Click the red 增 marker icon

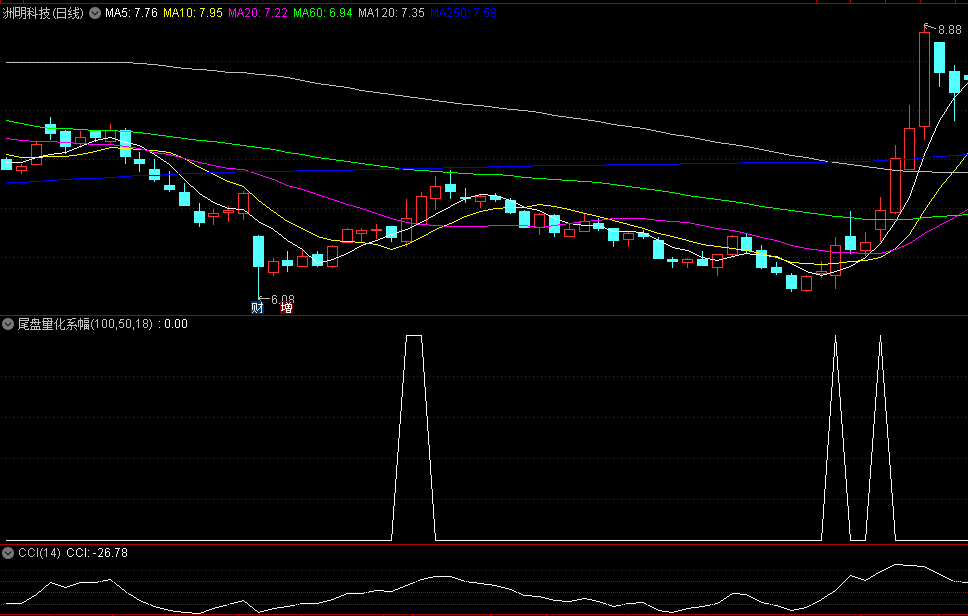point(286,307)
